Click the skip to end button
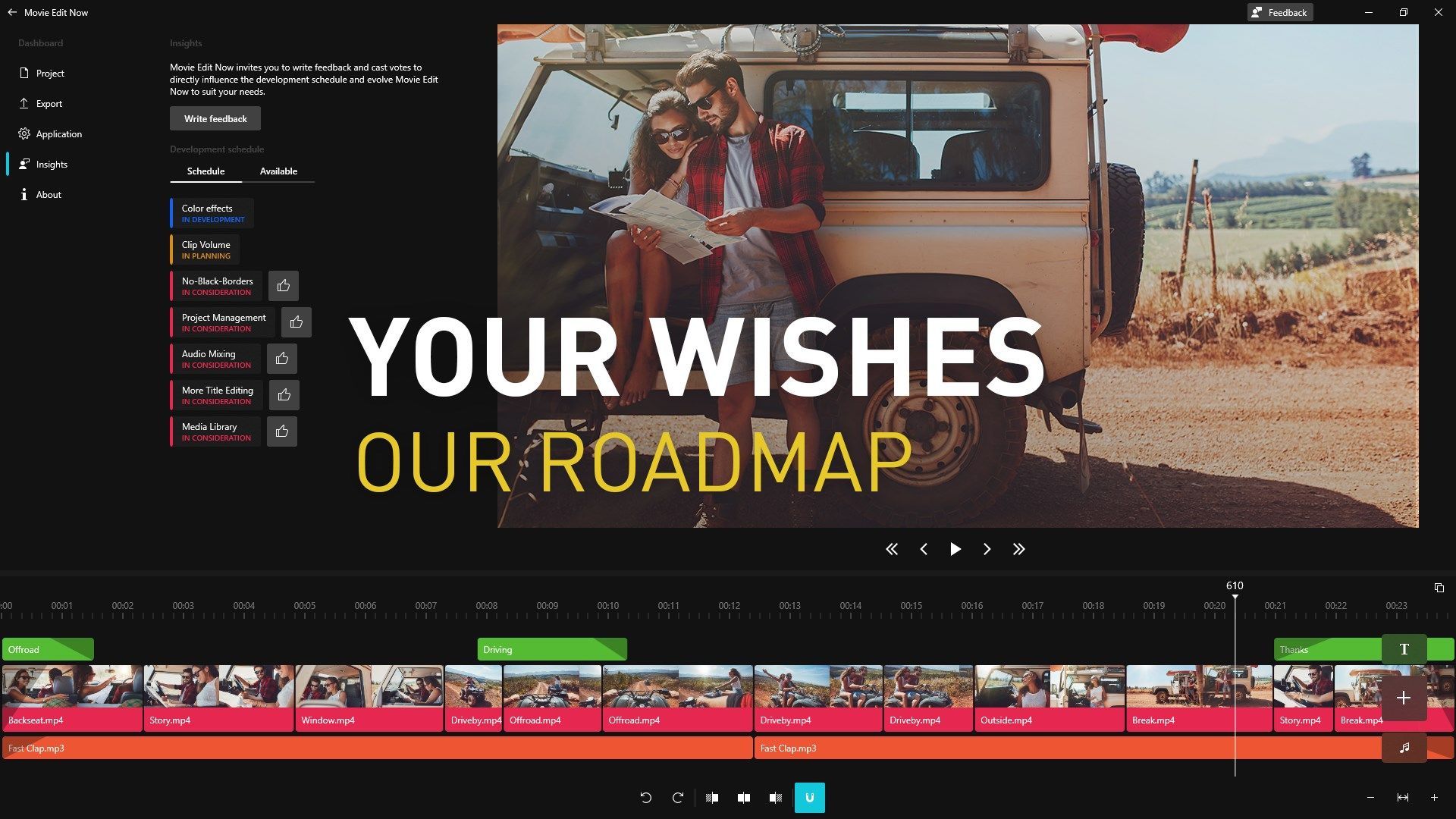This screenshot has height=819, width=1456. pyautogui.click(x=1020, y=549)
